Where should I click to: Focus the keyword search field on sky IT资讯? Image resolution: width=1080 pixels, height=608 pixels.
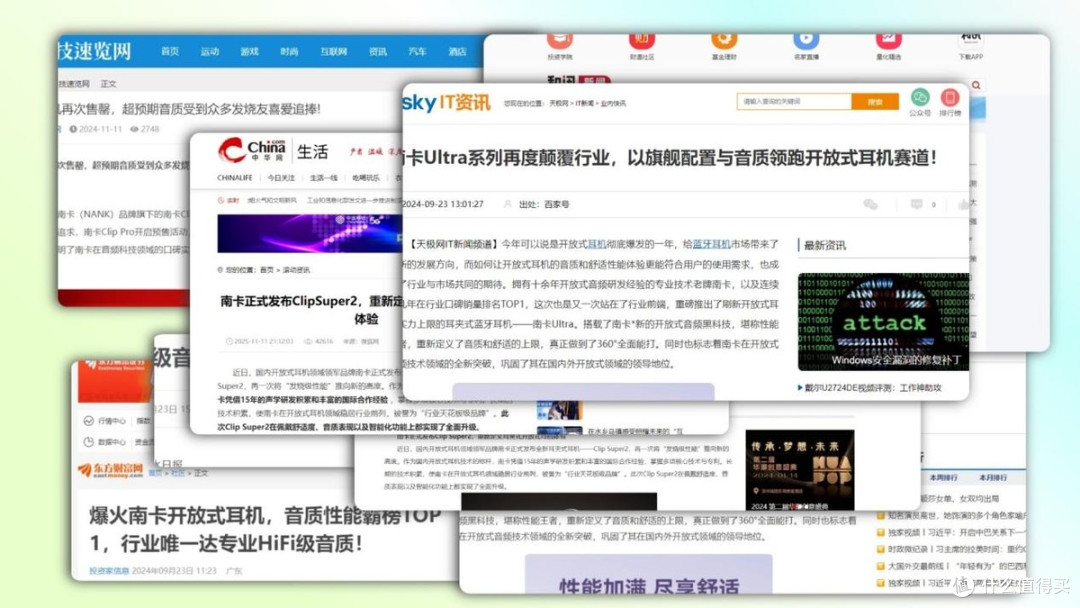pyautogui.click(x=793, y=101)
